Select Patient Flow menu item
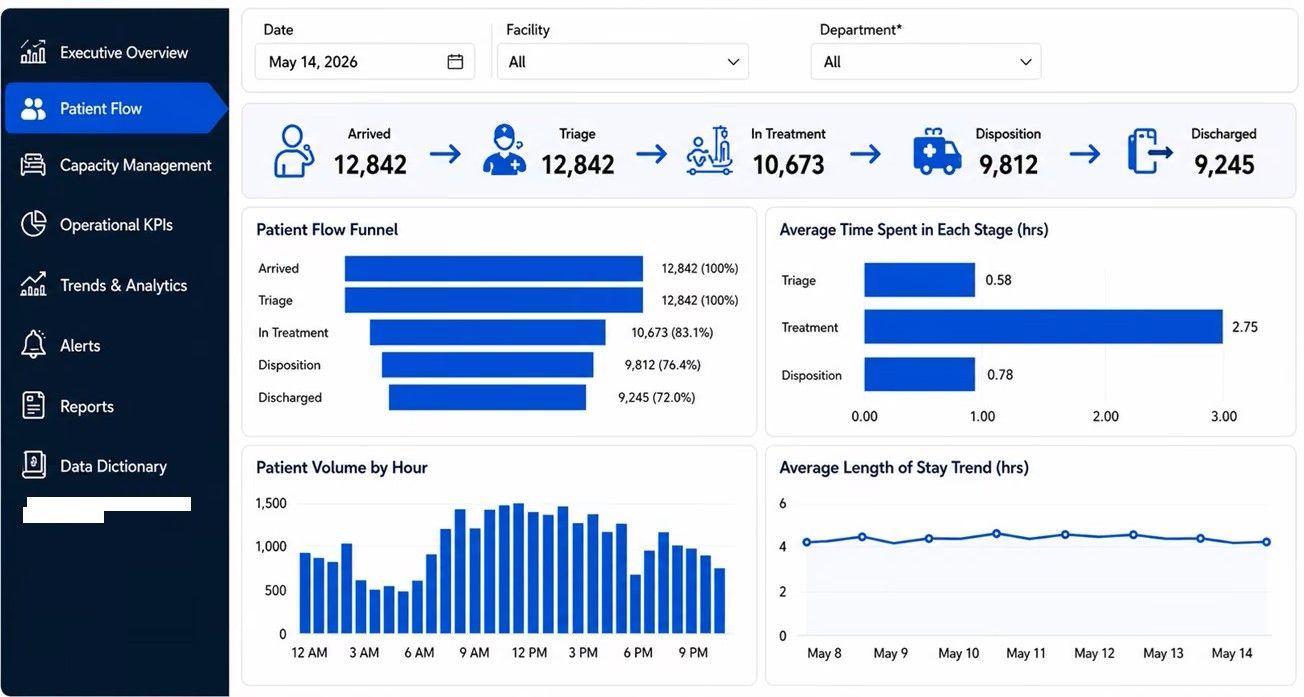 tap(115, 108)
